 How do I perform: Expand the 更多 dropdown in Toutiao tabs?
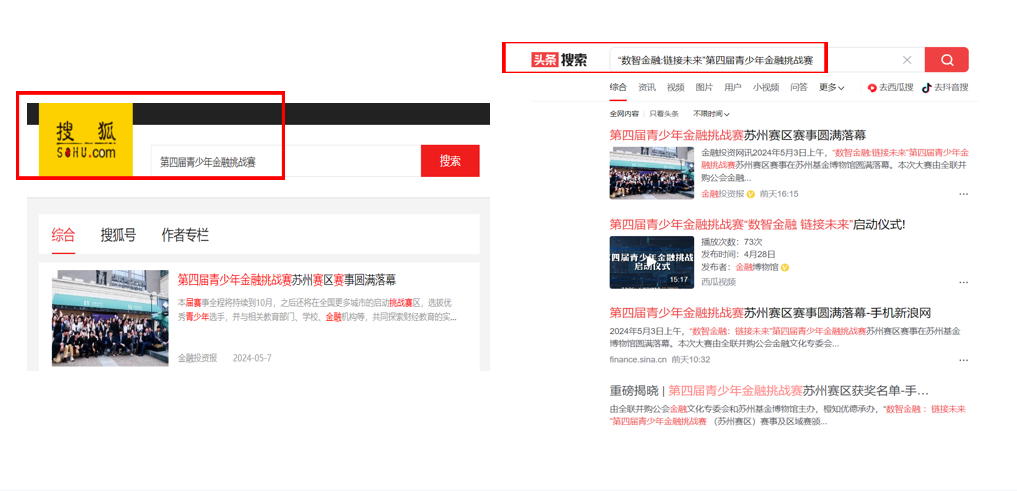(832, 88)
